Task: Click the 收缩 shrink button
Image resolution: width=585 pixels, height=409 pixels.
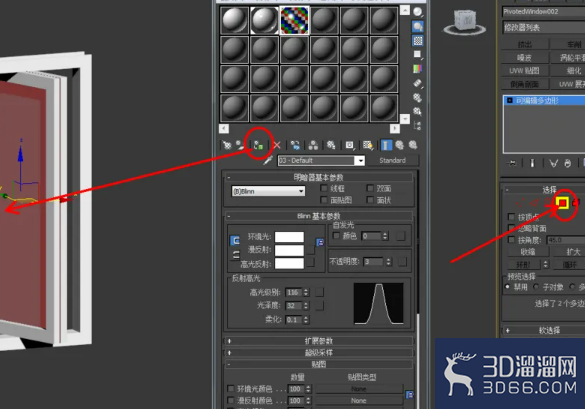Action: (528, 252)
